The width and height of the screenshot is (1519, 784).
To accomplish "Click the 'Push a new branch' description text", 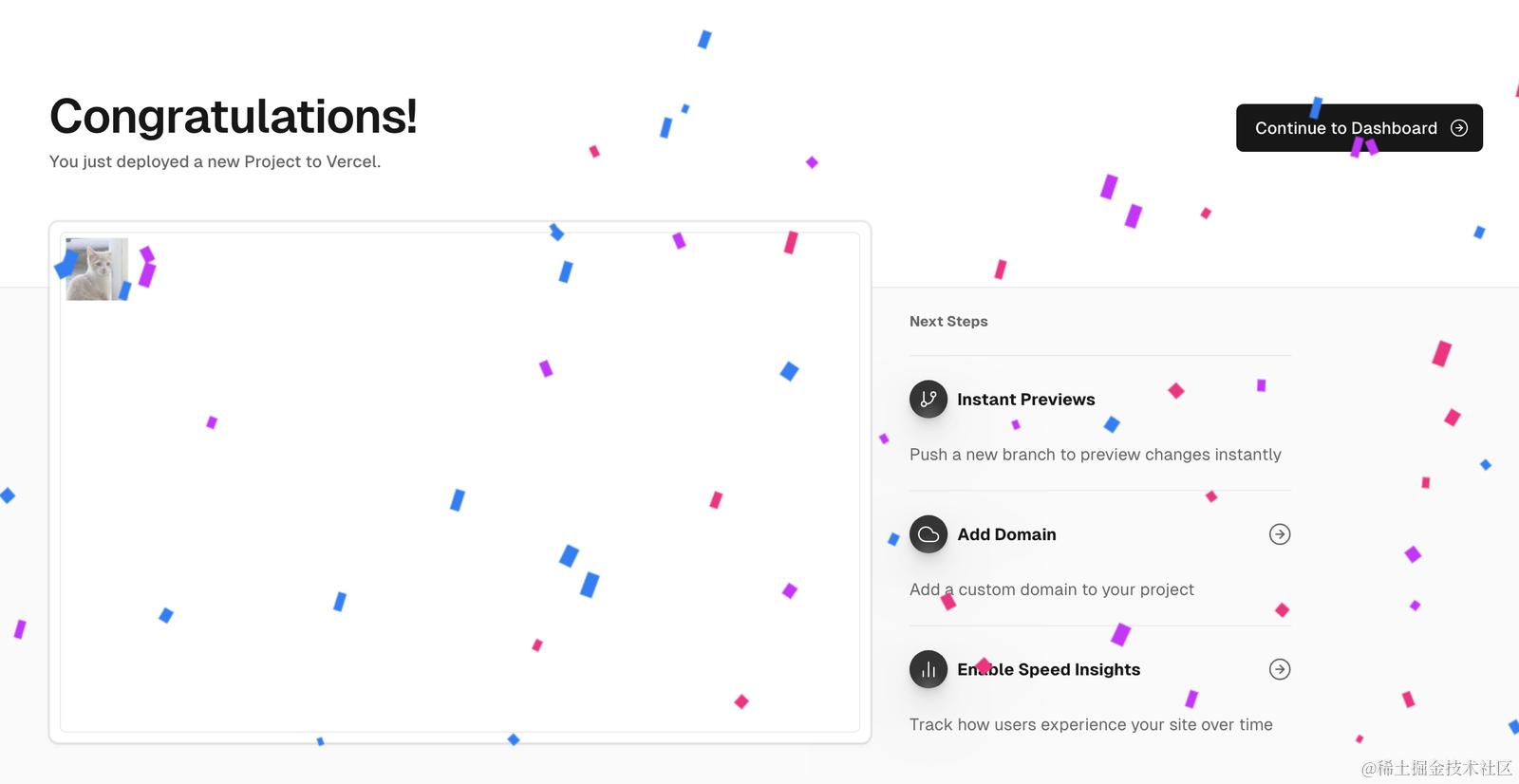I will (x=1095, y=455).
